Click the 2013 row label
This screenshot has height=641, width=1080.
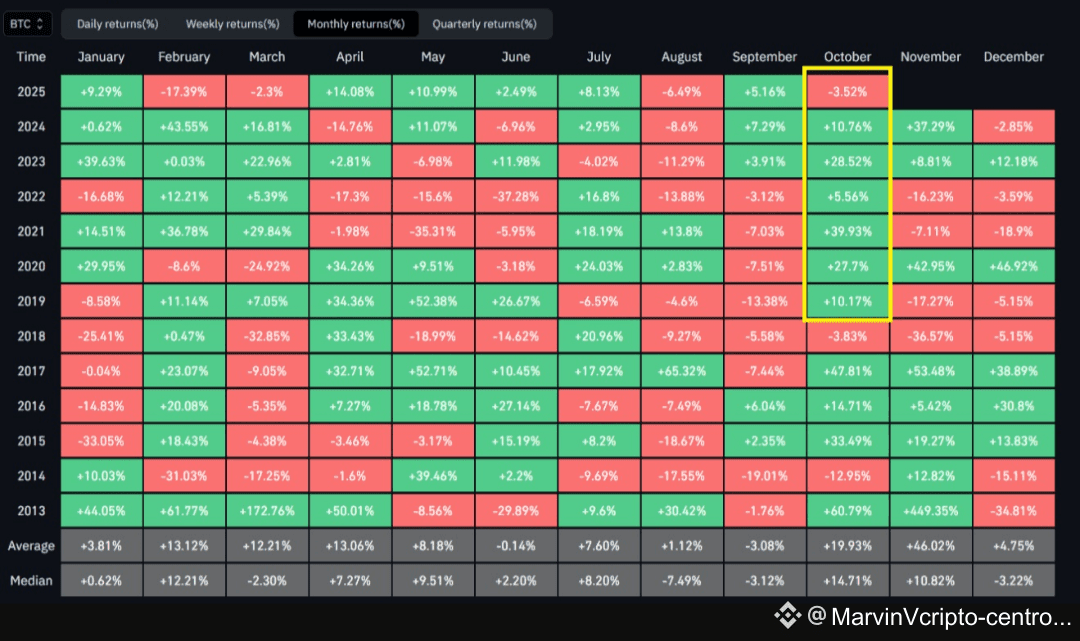pos(31,511)
